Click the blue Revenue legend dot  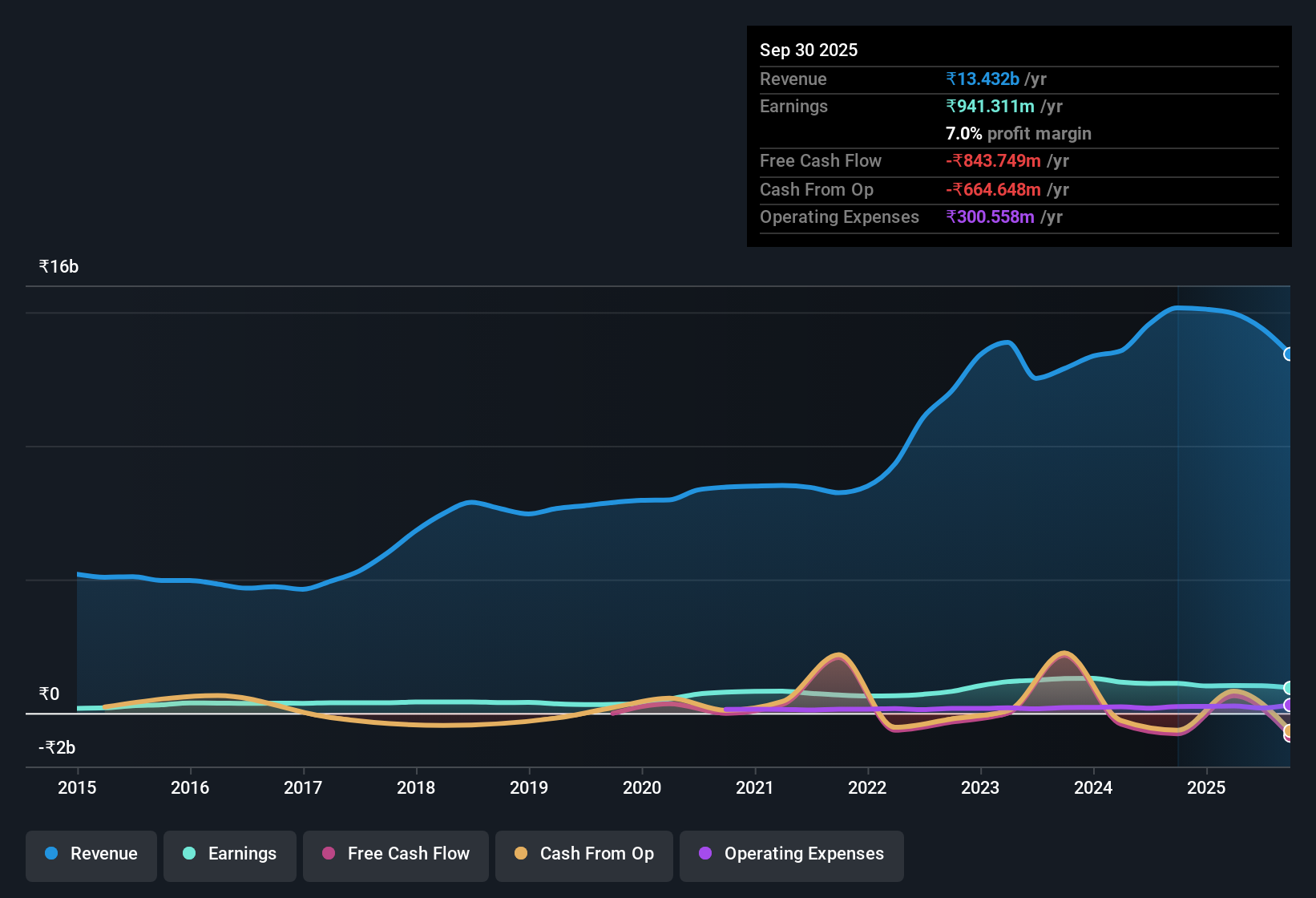tap(50, 854)
